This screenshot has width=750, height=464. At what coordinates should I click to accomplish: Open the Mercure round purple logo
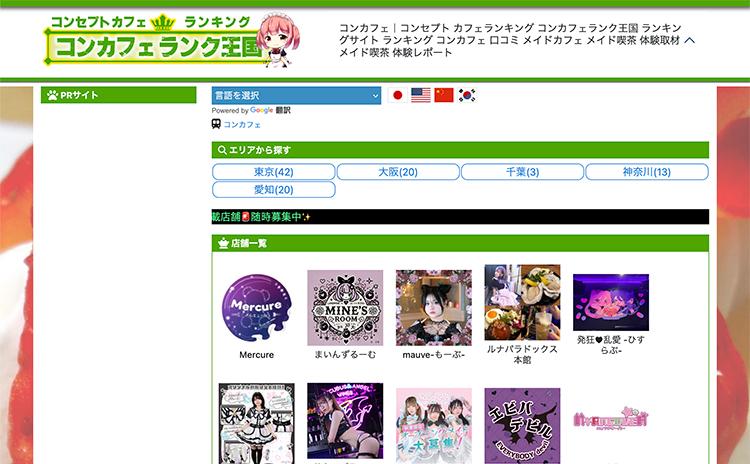(256, 308)
